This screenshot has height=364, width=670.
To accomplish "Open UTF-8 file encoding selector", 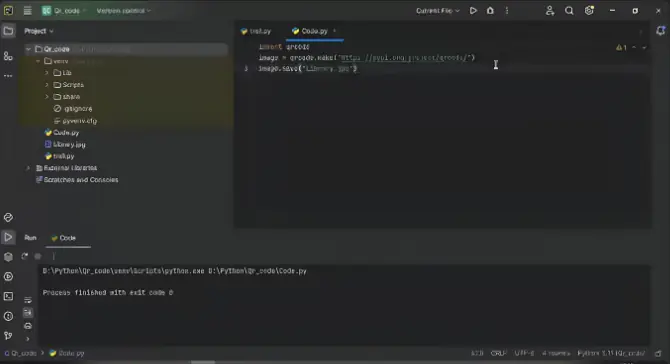I will pos(524,353).
